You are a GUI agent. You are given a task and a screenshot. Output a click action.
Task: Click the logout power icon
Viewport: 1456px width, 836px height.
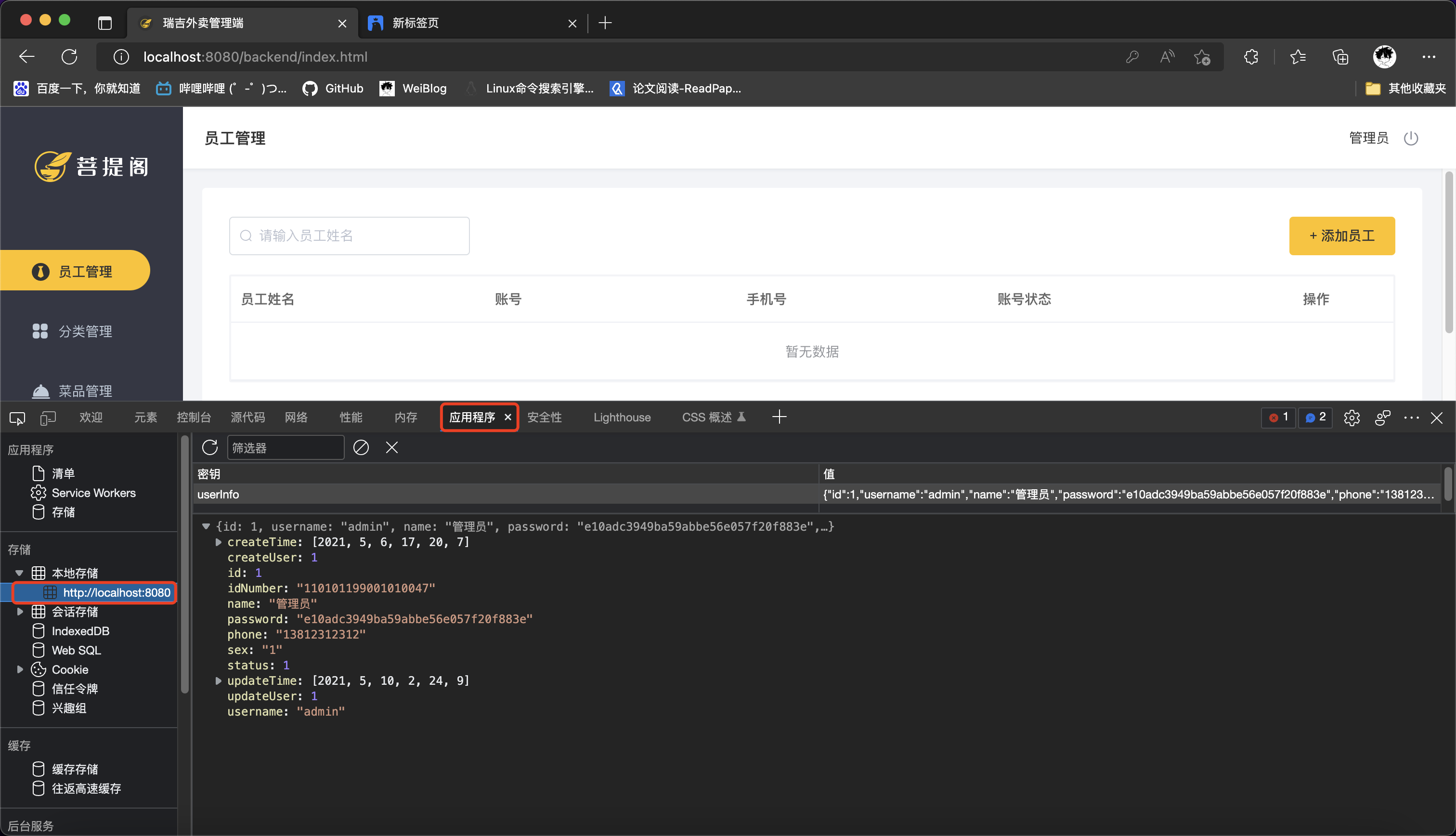(x=1410, y=138)
